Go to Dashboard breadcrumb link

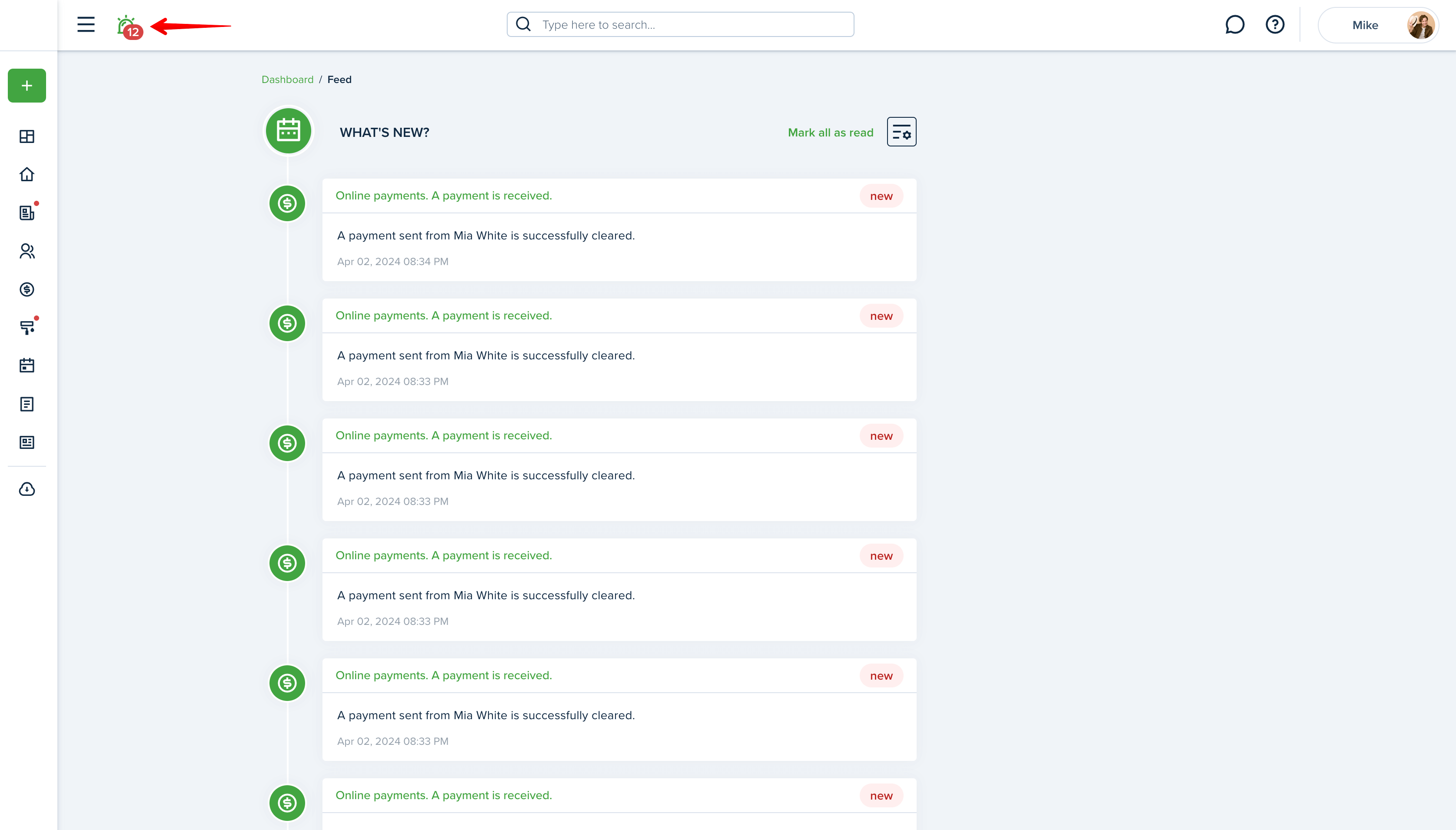pos(287,80)
